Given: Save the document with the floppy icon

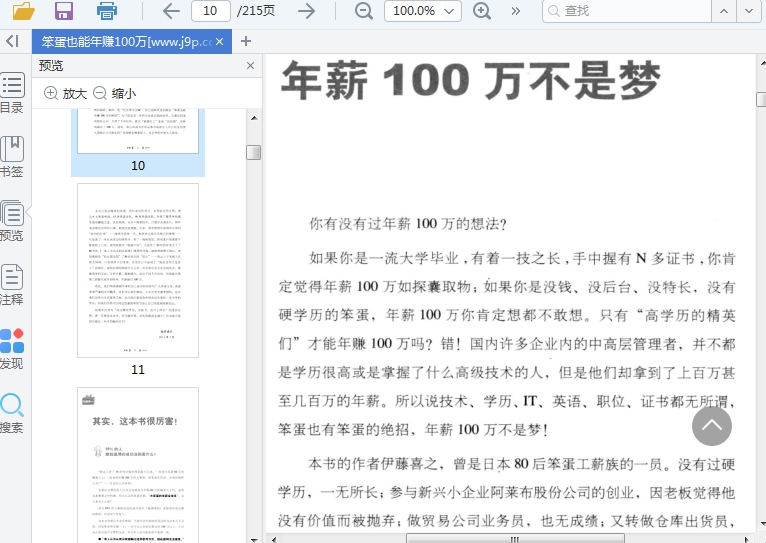Looking at the screenshot, I should (x=64, y=11).
